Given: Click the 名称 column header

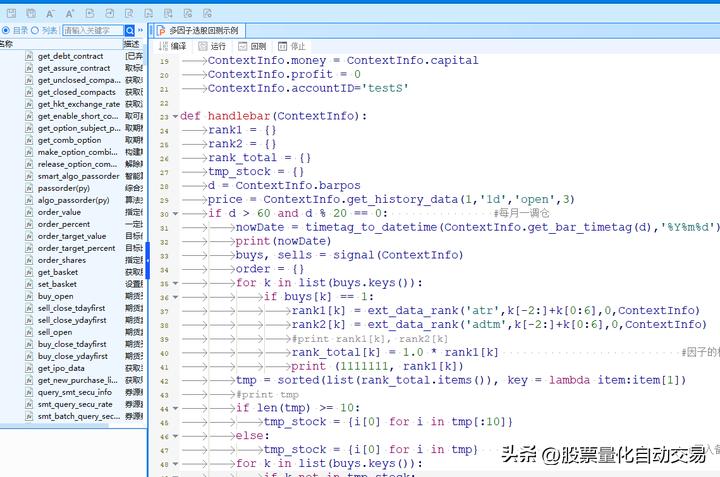Looking at the screenshot, I should pos(8,44).
